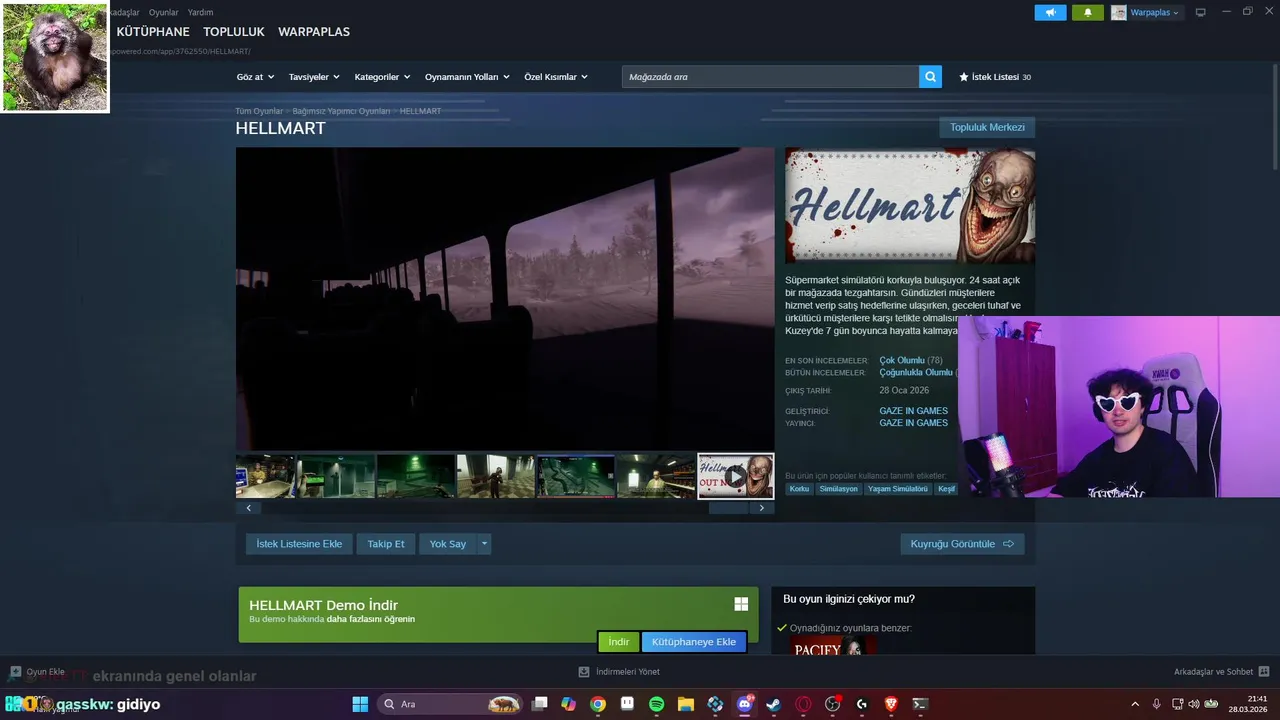Click Takip Et button

coord(386,544)
